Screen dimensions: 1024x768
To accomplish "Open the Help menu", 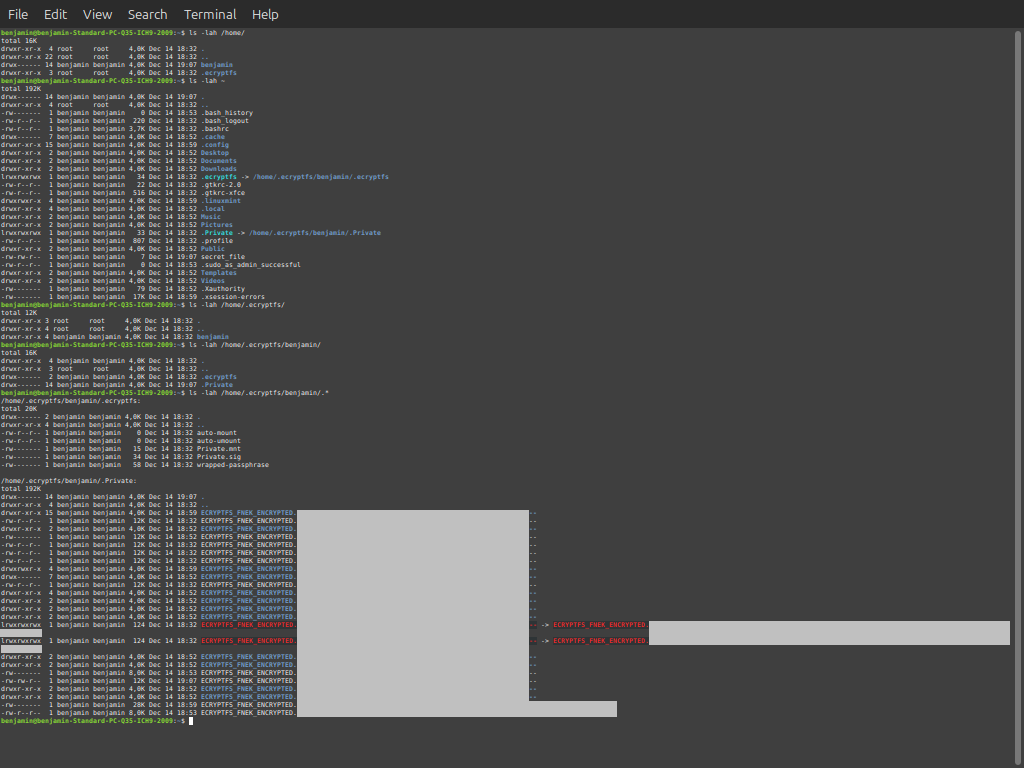I will pos(265,14).
